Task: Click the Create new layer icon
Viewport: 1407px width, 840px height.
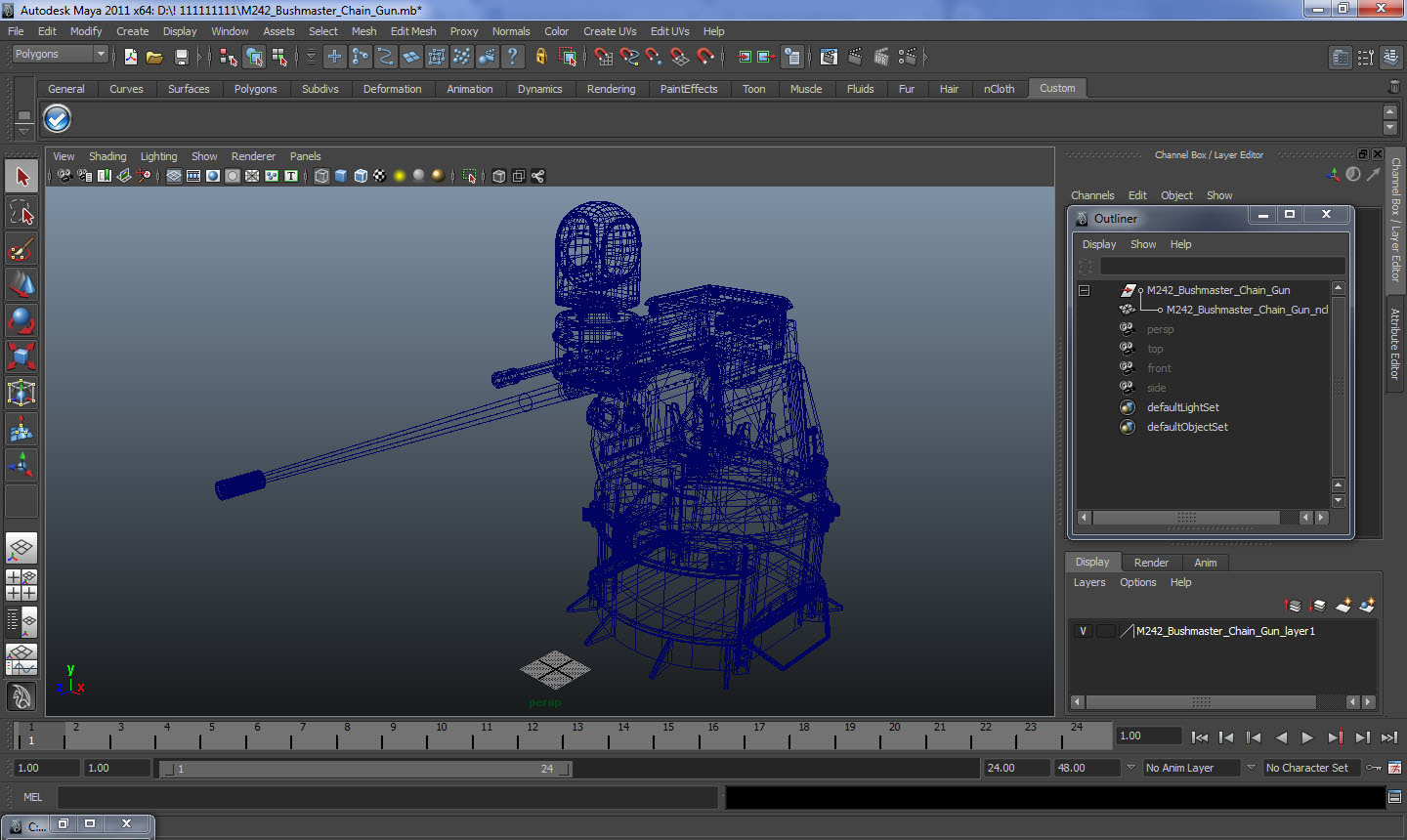Action: [x=1343, y=607]
